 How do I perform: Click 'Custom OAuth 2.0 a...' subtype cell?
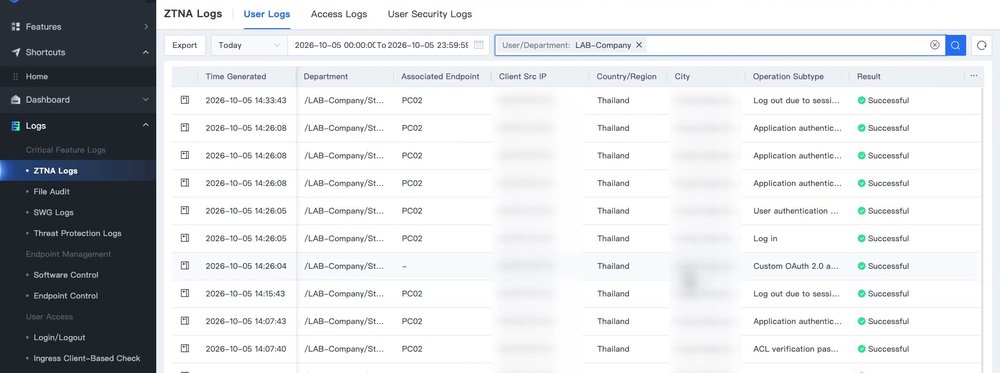pyautogui.click(x=796, y=266)
